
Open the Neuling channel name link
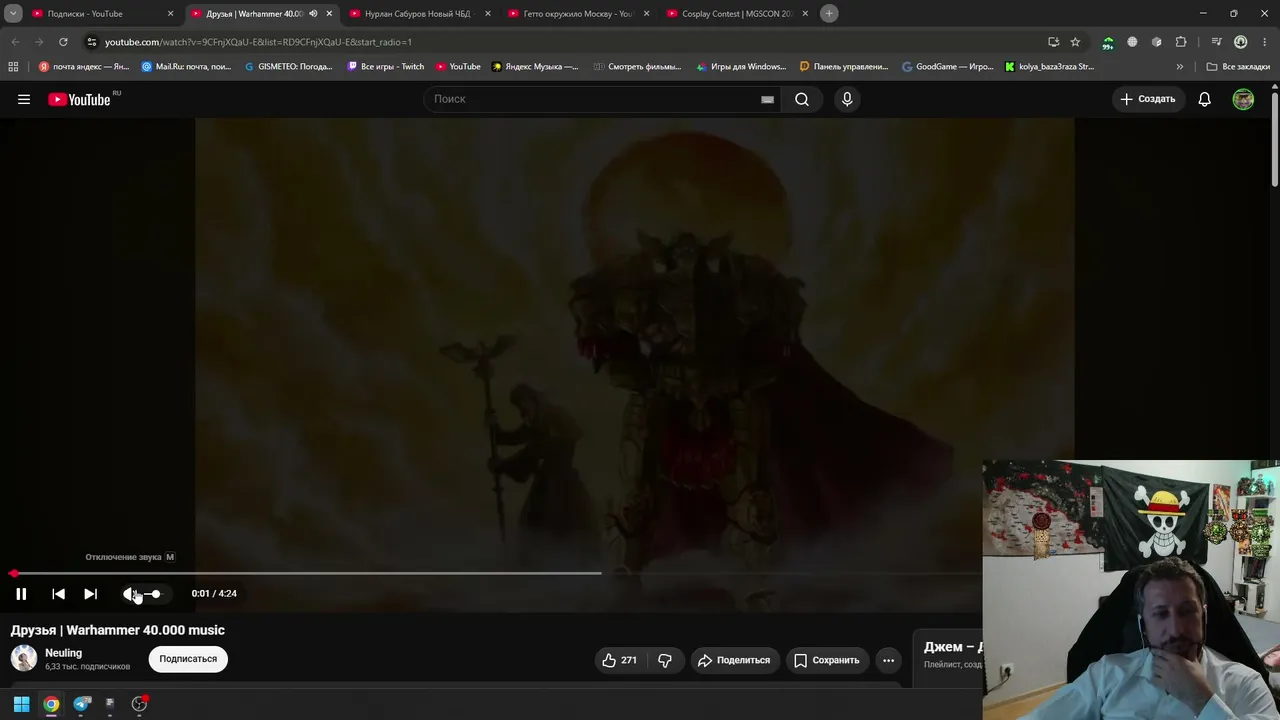pyautogui.click(x=63, y=653)
